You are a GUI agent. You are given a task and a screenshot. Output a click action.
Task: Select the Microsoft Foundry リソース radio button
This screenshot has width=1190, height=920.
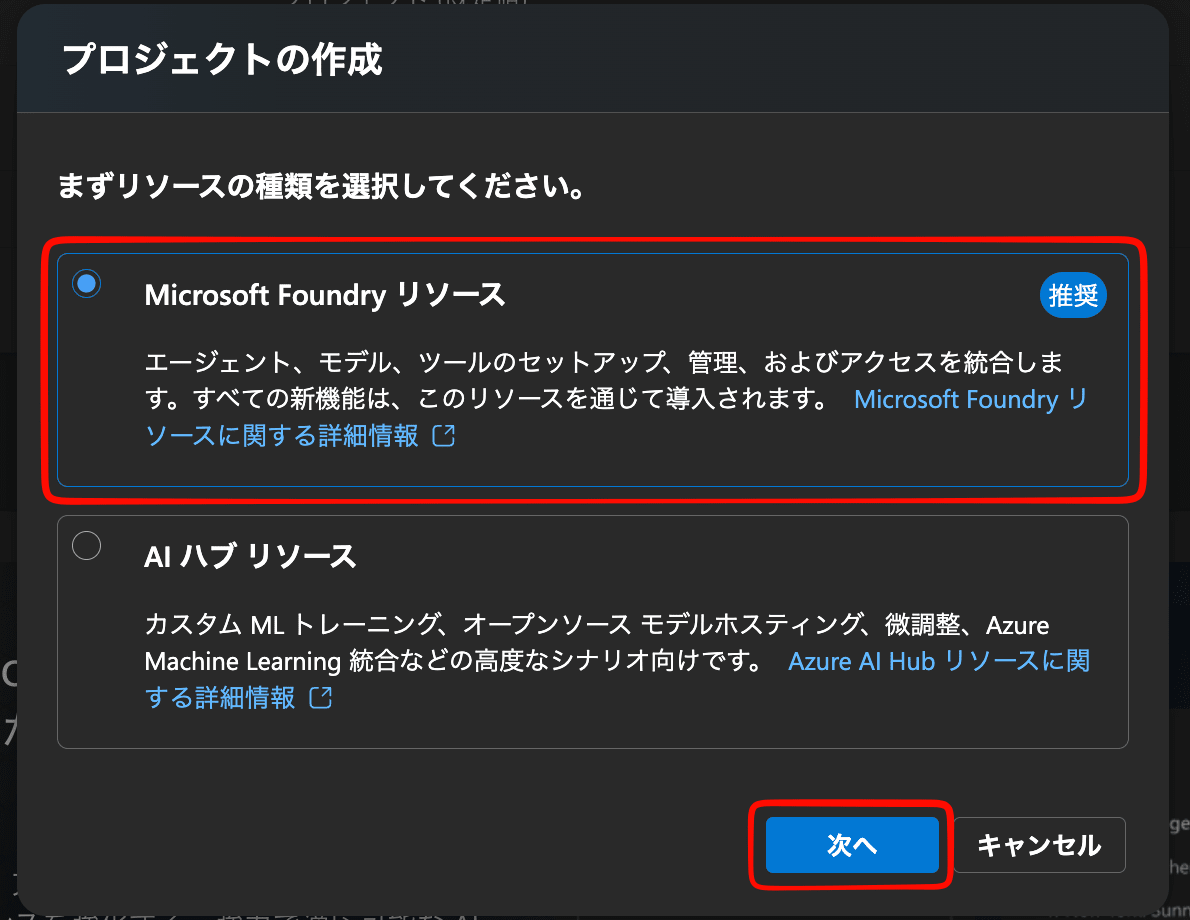[x=87, y=284]
